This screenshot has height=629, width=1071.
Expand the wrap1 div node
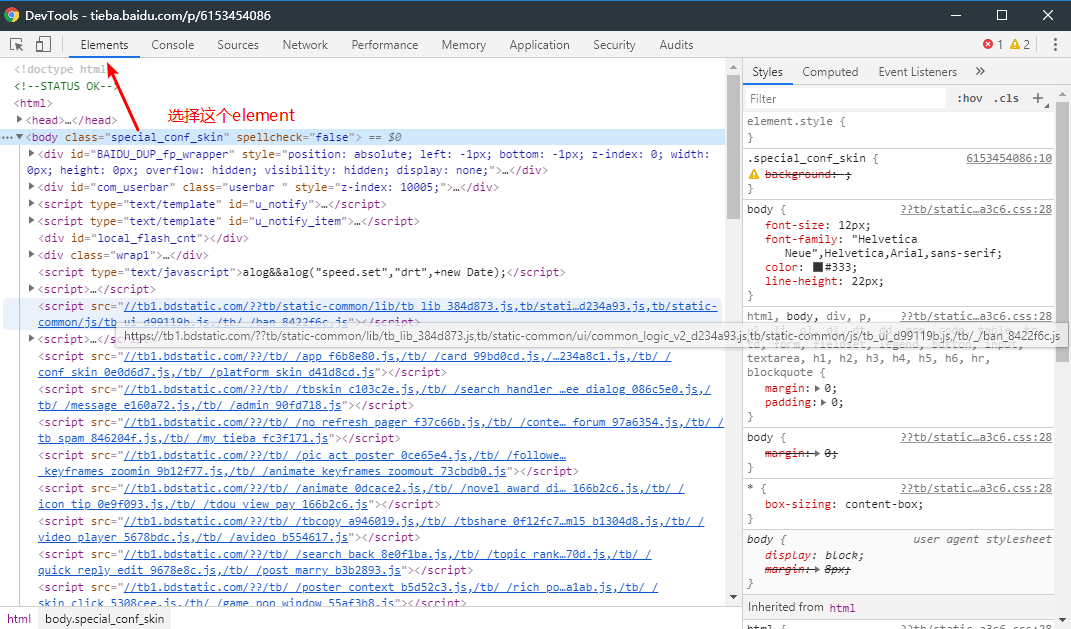click(x=31, y=254)
